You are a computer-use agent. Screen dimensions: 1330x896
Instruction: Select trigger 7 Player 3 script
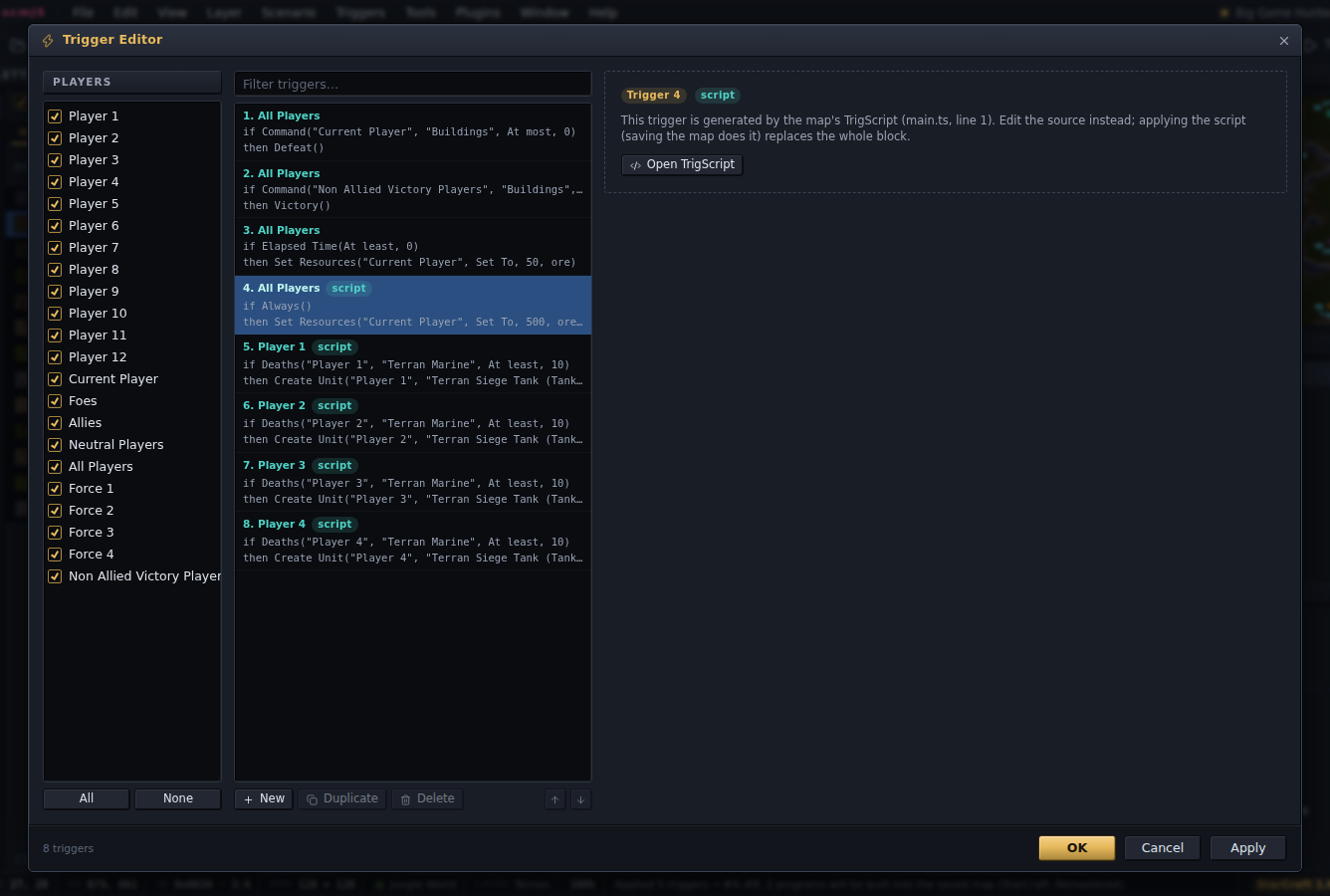[x=413, y=482]
